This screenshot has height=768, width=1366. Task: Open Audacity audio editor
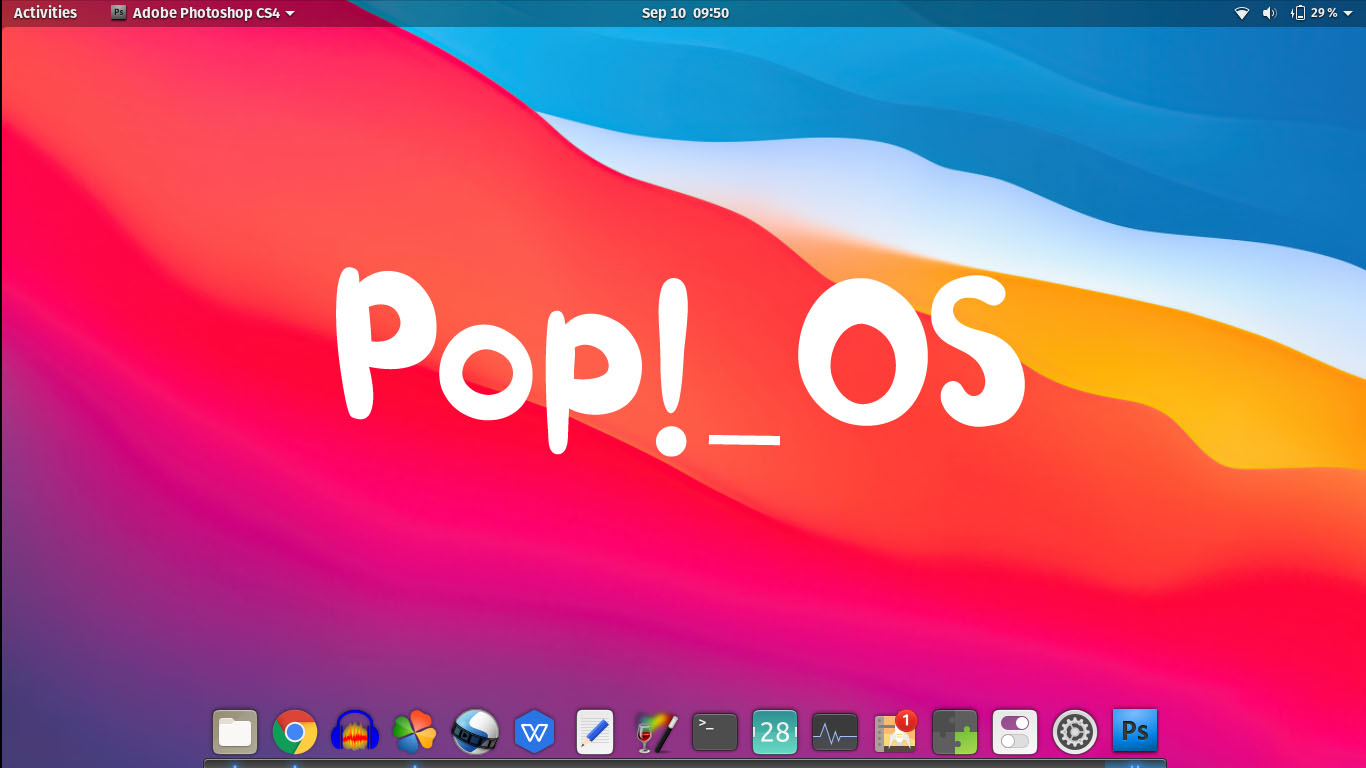355,731
